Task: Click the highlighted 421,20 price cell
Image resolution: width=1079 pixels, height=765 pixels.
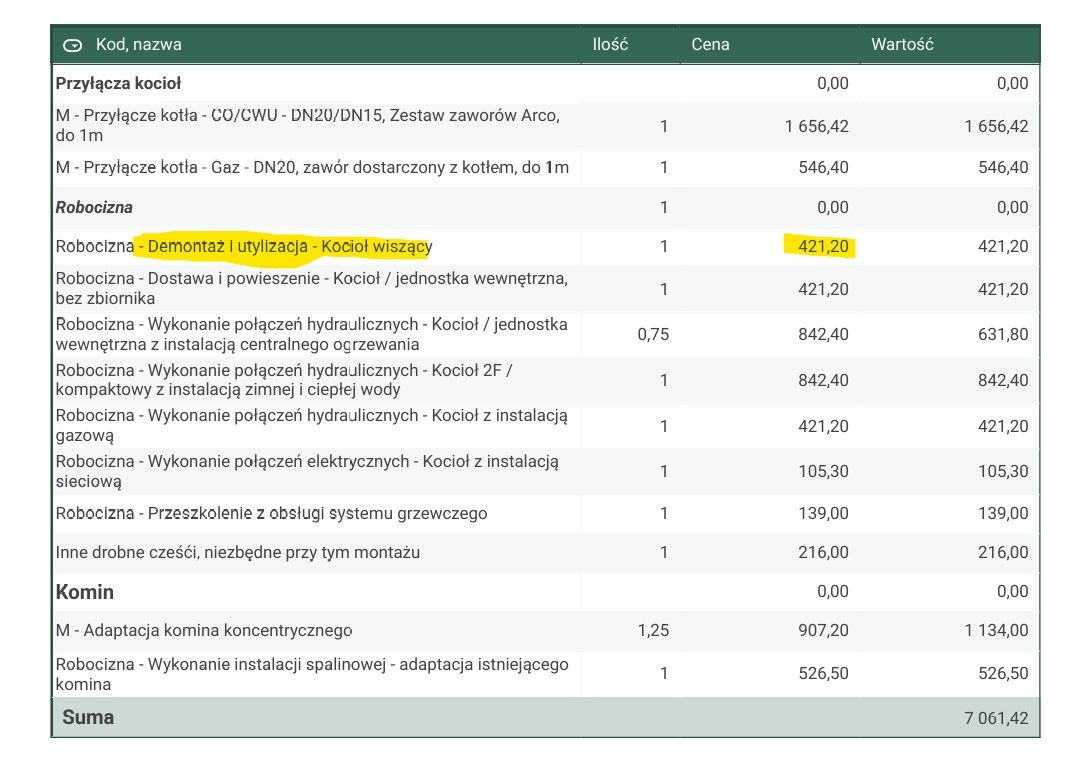Action: 823,247
